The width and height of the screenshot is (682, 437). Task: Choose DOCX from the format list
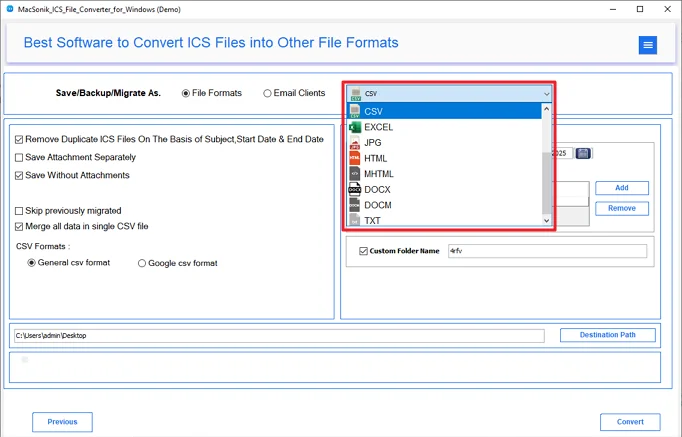pos(444,190)
